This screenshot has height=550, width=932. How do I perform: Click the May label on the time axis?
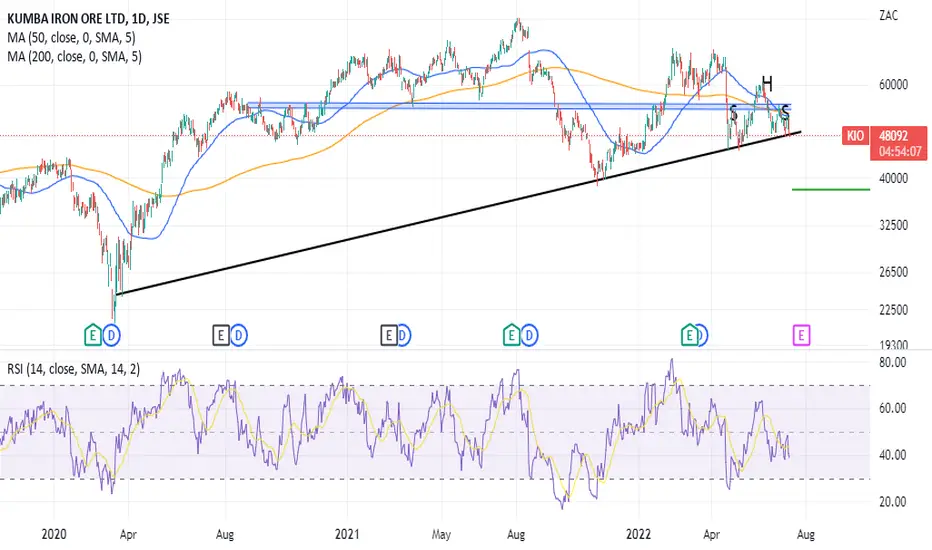[x=441, y=535]
